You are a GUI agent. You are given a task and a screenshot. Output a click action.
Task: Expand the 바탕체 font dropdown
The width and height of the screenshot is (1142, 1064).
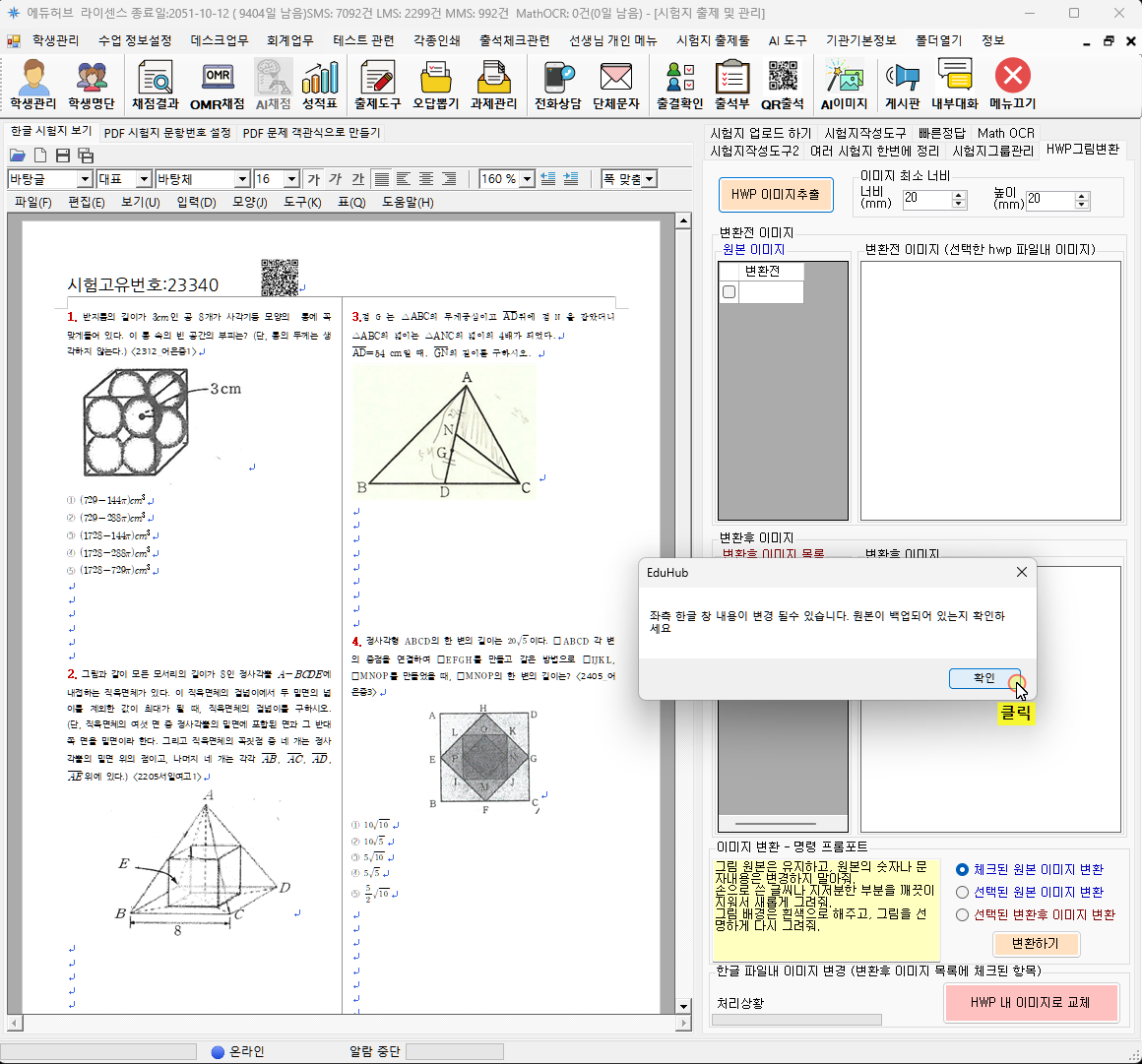242,179
